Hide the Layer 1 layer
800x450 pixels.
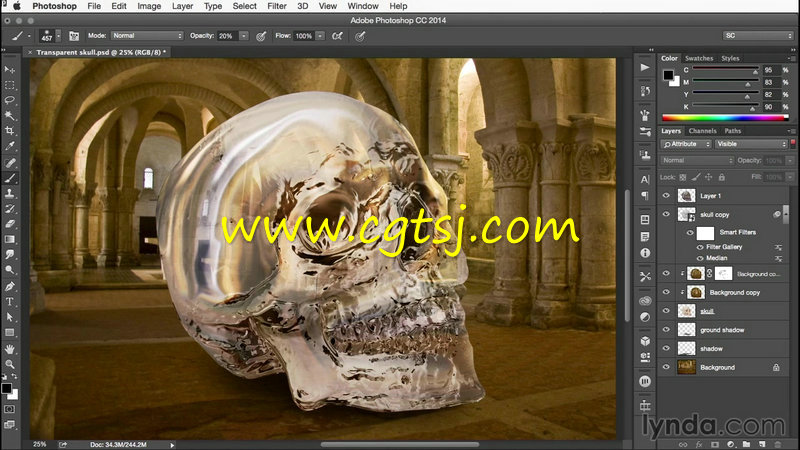click(666, 195)
